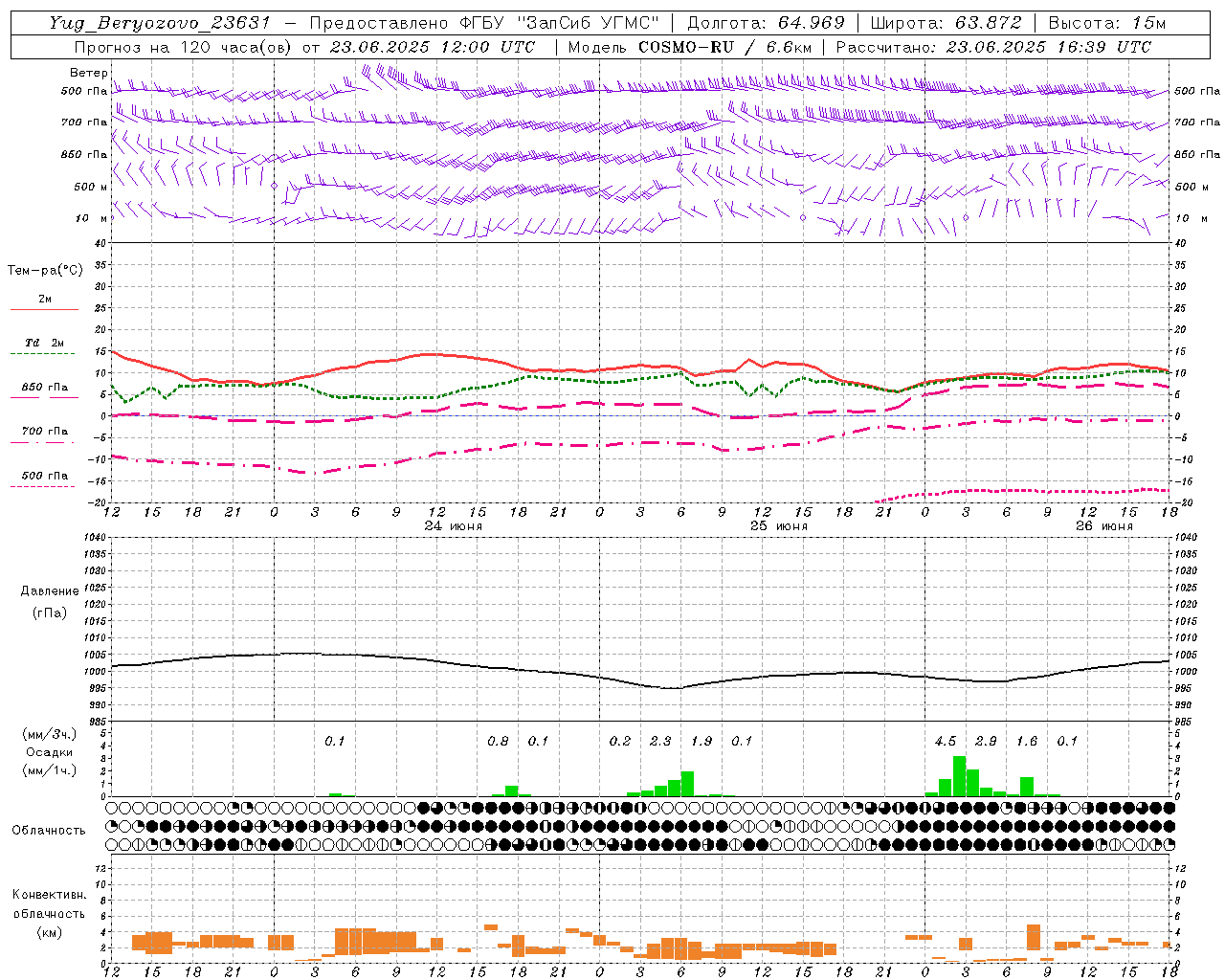Click the Осадки precipitation label
Screen dimensions: 1225x980
point(50,752)
